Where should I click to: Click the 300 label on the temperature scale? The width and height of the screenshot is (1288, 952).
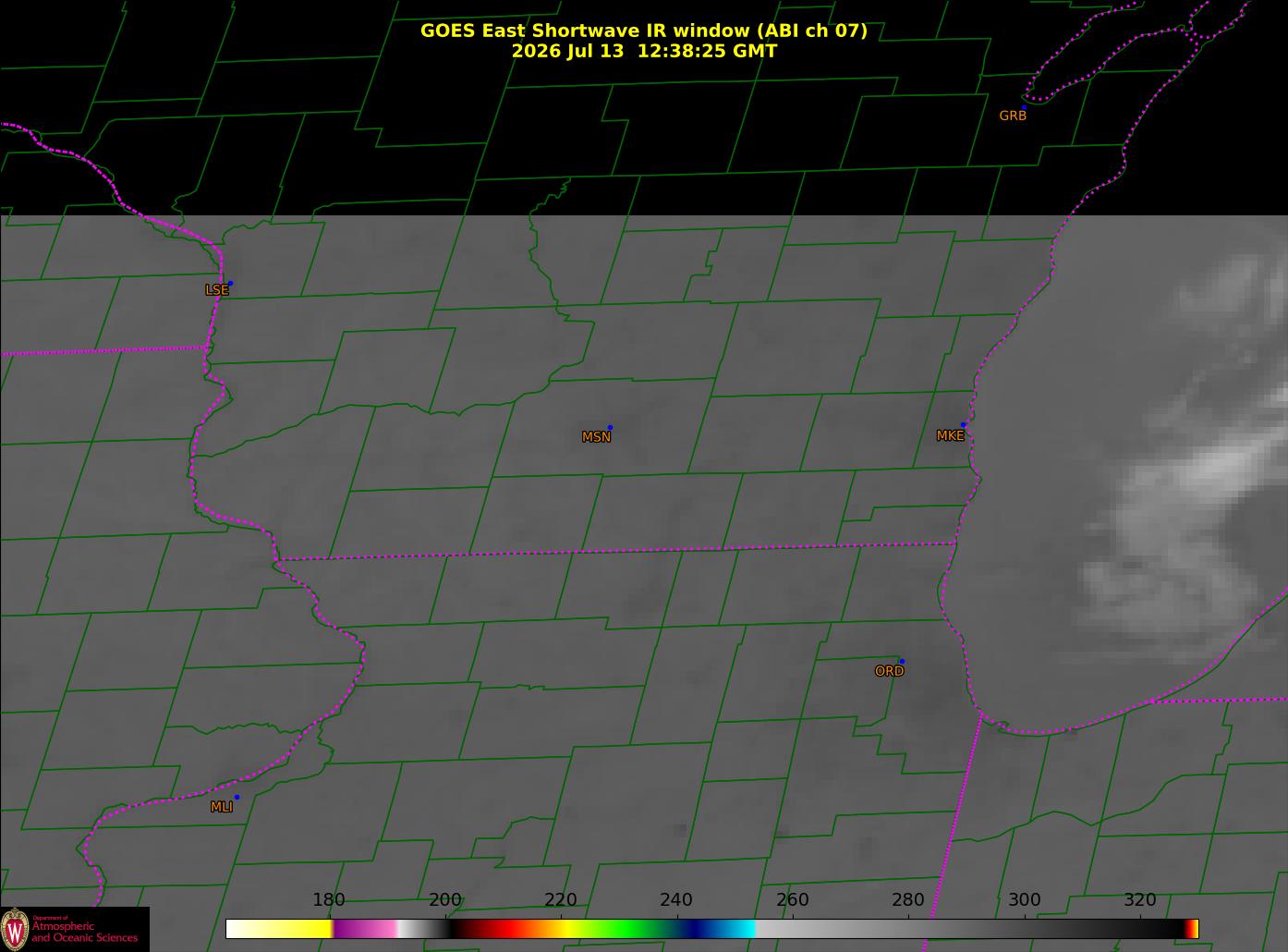1024,900
